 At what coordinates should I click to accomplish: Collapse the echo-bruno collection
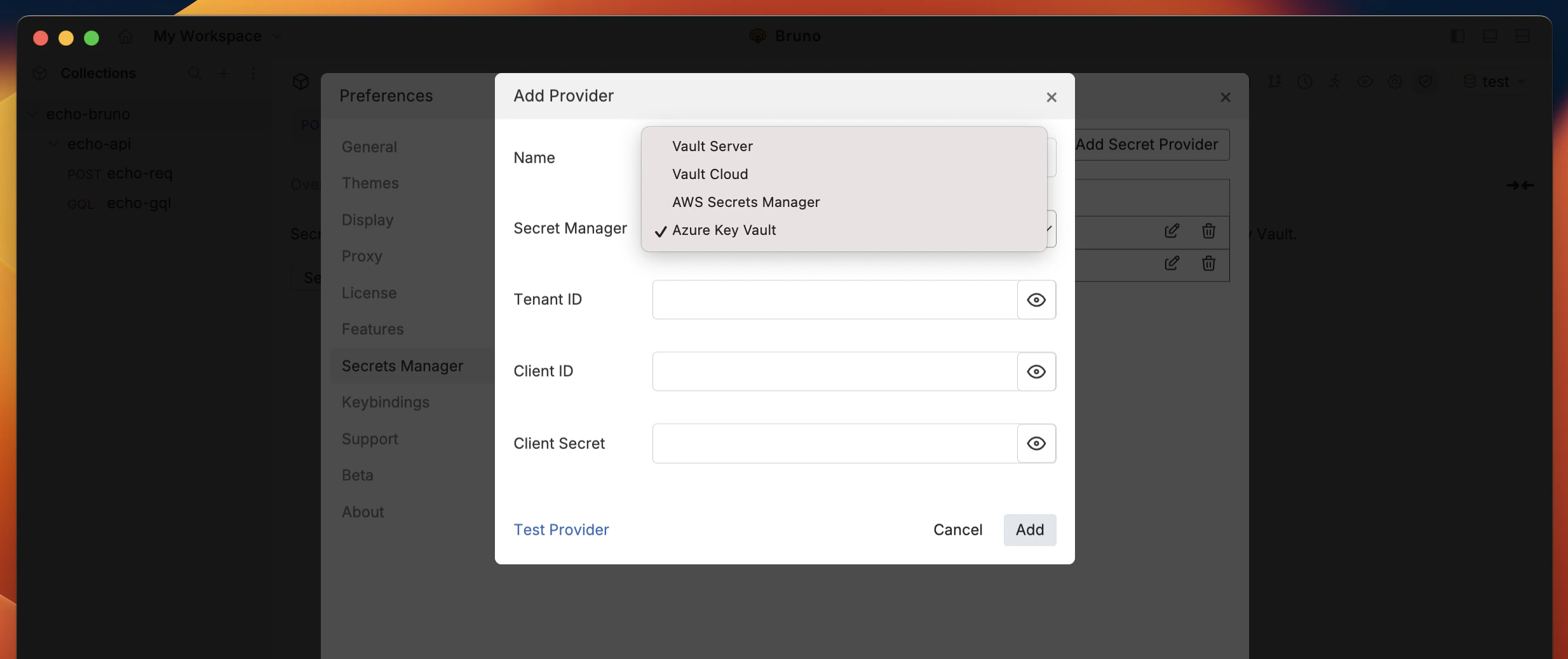[31, 114]
